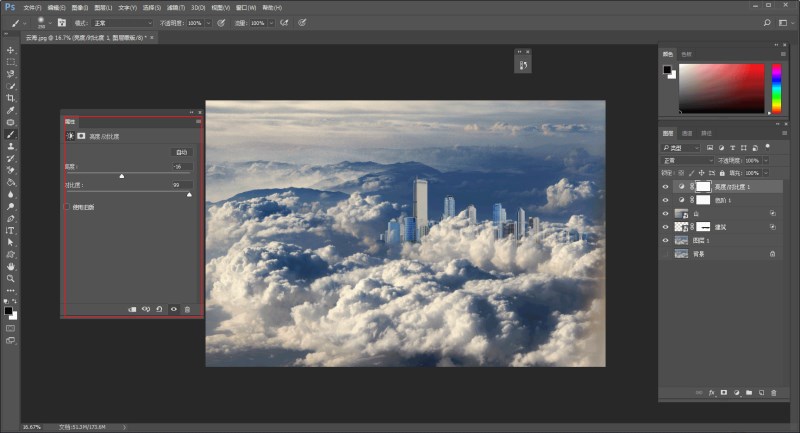The height and width of the screenshot is (433, 800).
Task: Open the 文件(F) menu
Action: click(x=31, y=7)
